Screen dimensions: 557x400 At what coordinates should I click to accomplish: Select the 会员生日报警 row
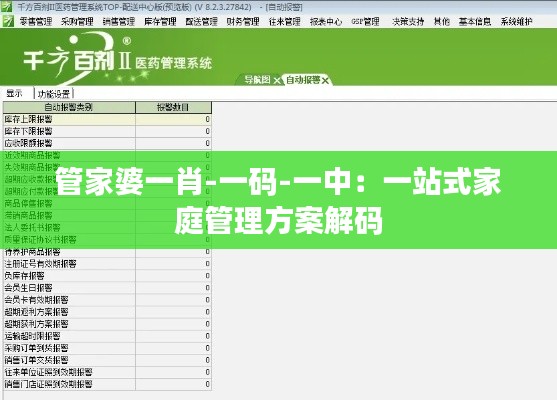[x=107, y=288]
